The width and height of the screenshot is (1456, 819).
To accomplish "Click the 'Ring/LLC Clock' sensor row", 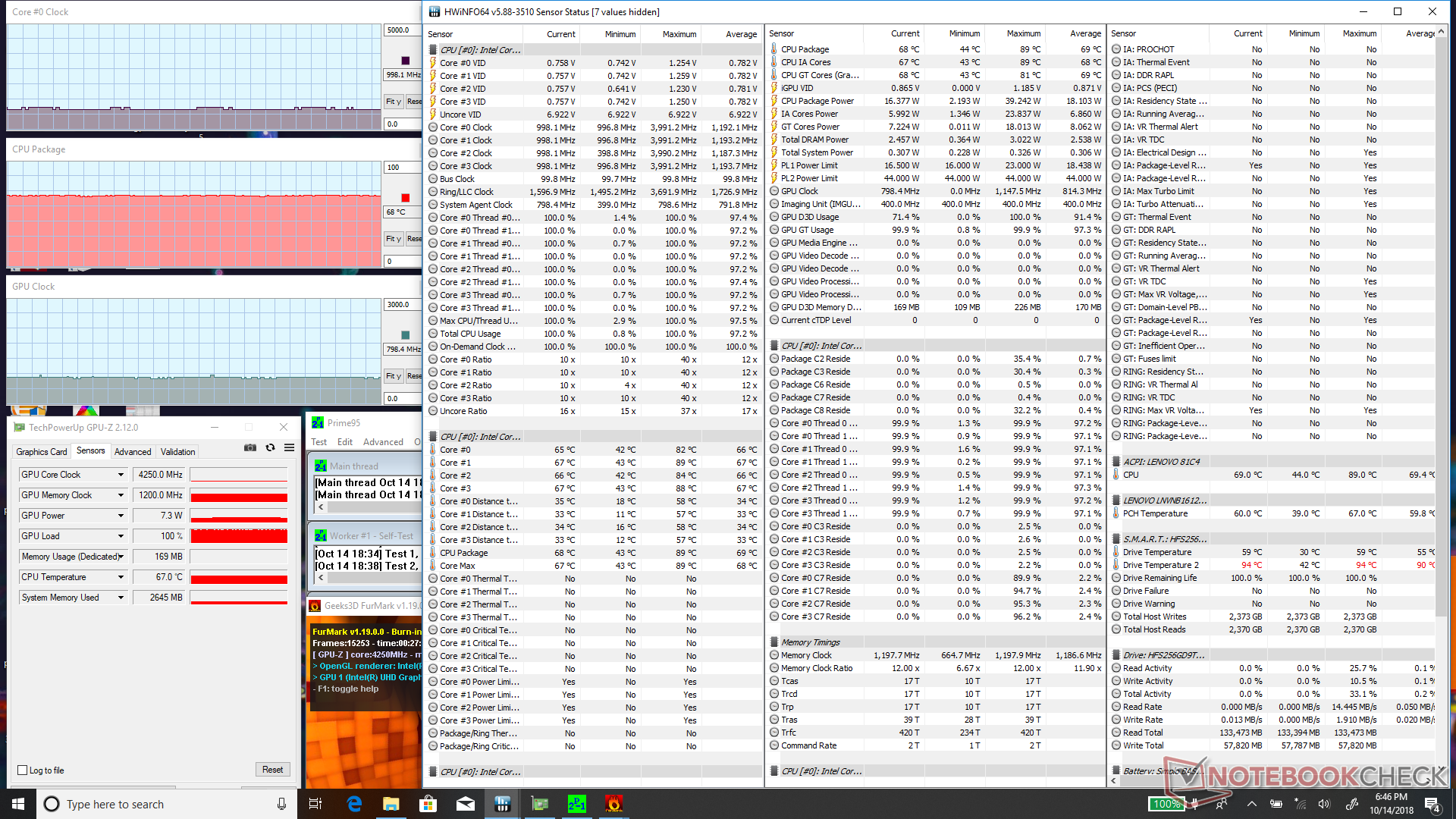I will [593, 192].
